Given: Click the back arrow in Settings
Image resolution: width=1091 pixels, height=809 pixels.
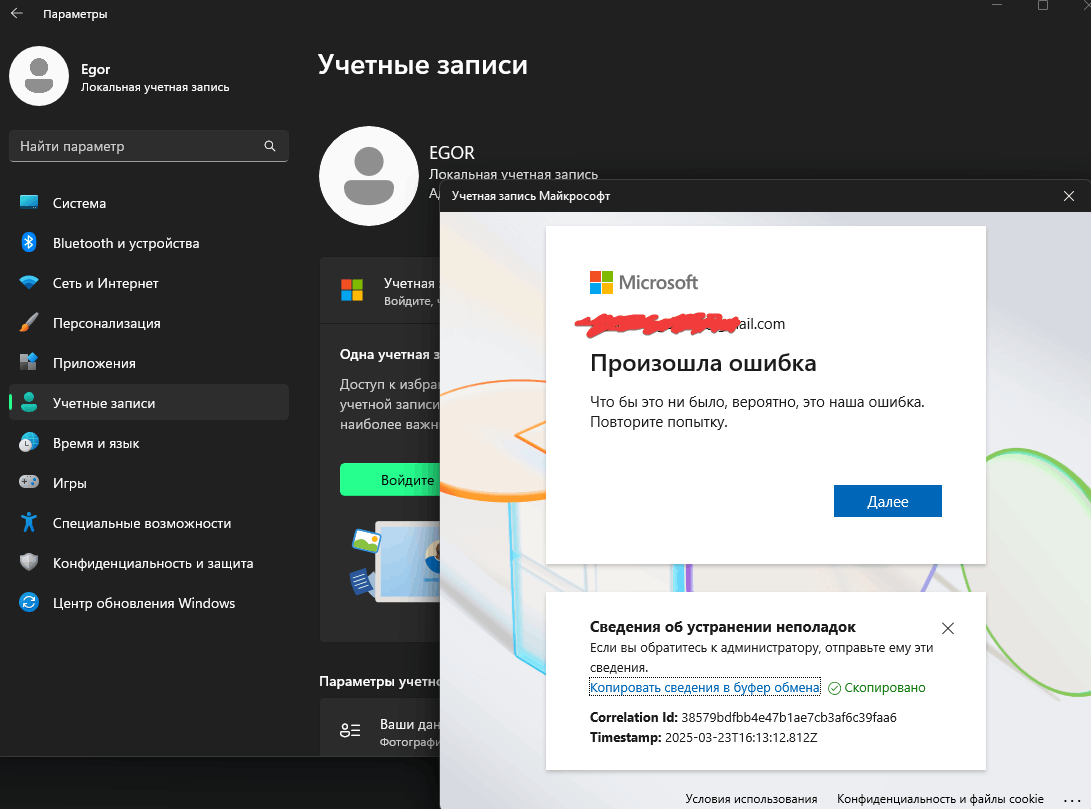Looking at the screenshot, I should [x=17, y=13].
